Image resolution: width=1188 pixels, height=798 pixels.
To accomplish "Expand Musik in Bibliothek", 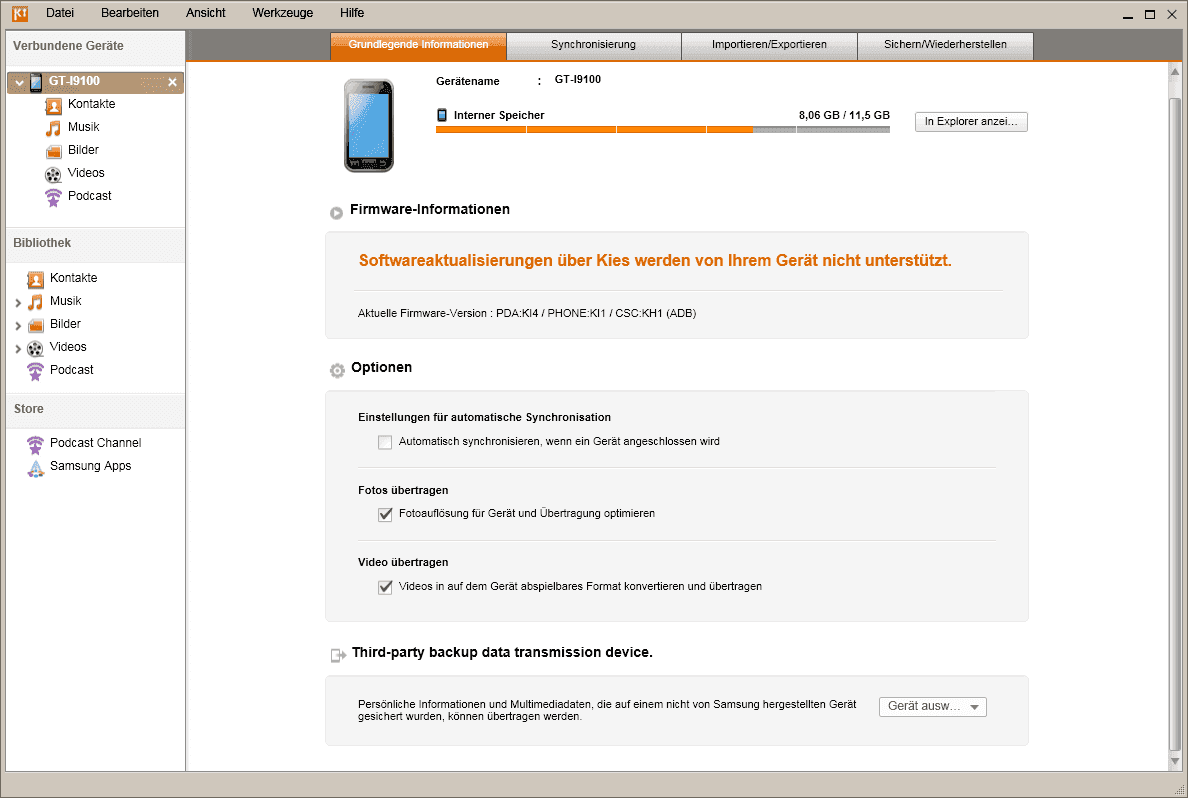I will (18, 302).
